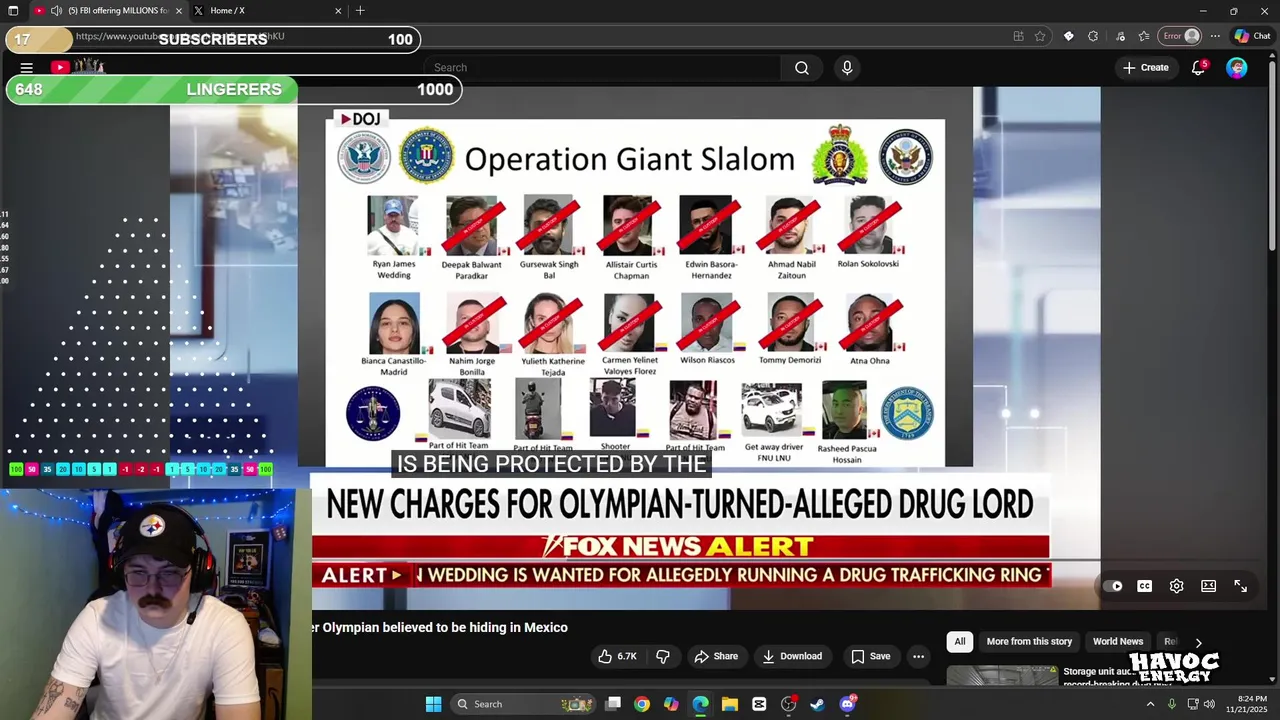Click the tray microphone indicator
Screen dimensions: 1280x720
1172,704
